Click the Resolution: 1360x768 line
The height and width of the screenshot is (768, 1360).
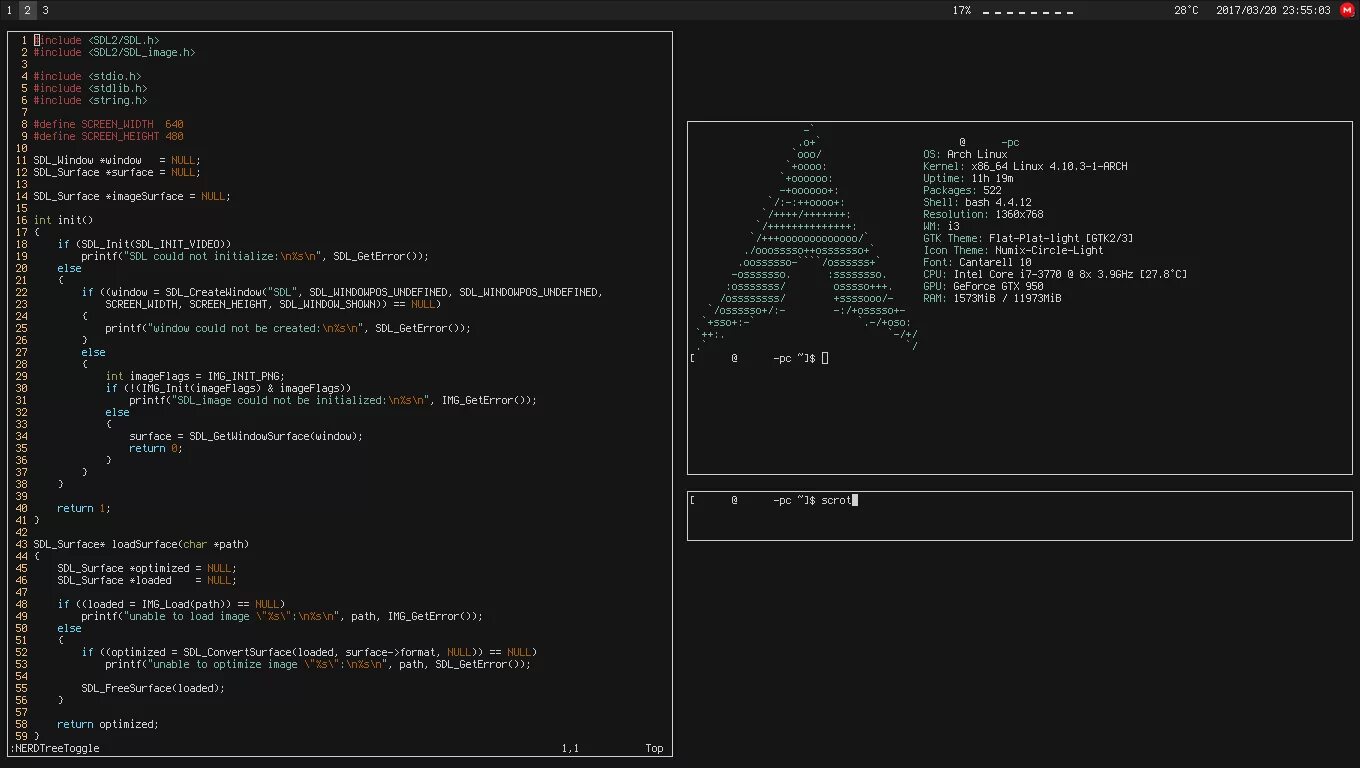click(x=983, y=214)
